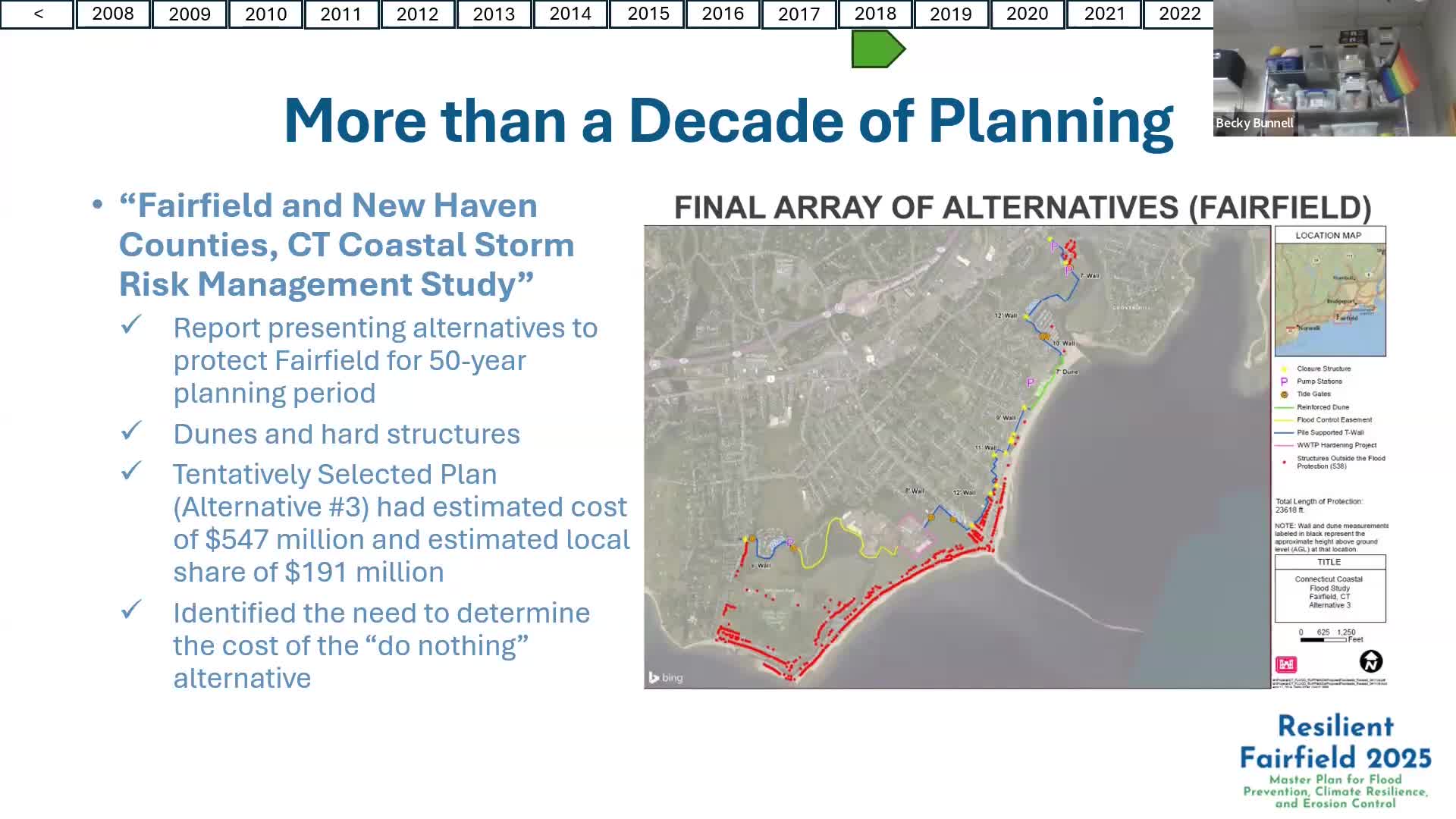Jump to 2022 on the timeline
The height and width of the screenshot is (819, 1456).
[x=1180, y=14]
